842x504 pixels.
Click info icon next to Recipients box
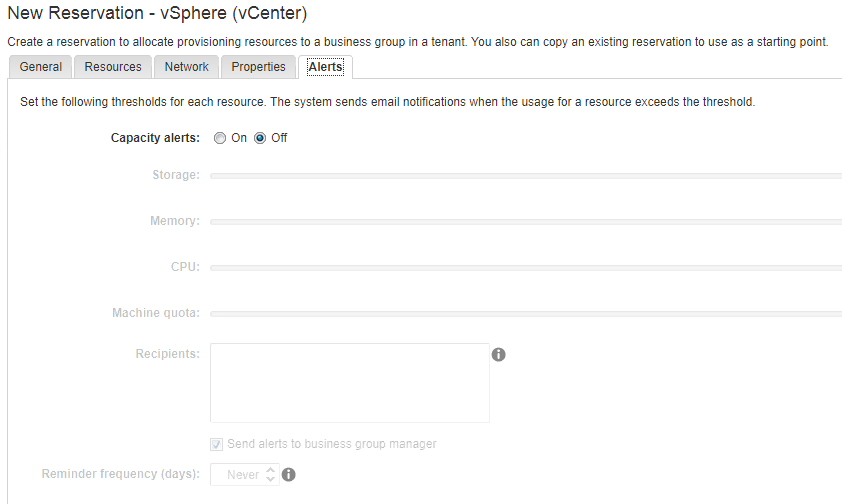point(499,355)
